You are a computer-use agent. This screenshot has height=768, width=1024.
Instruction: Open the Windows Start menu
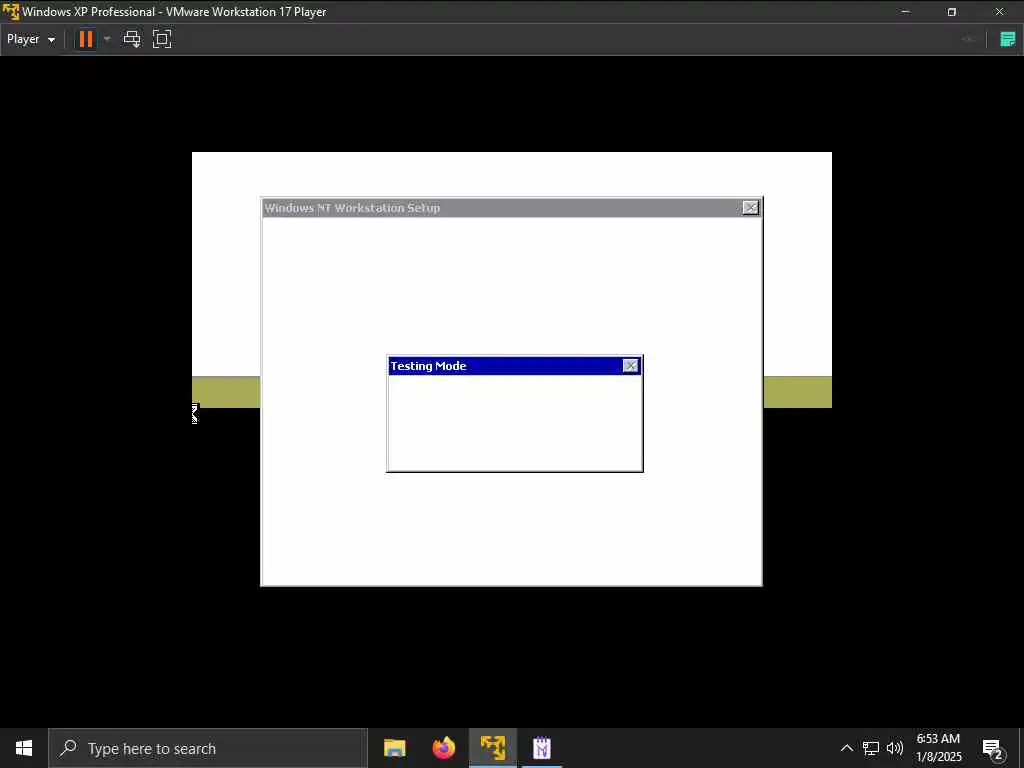click(24, 748)
